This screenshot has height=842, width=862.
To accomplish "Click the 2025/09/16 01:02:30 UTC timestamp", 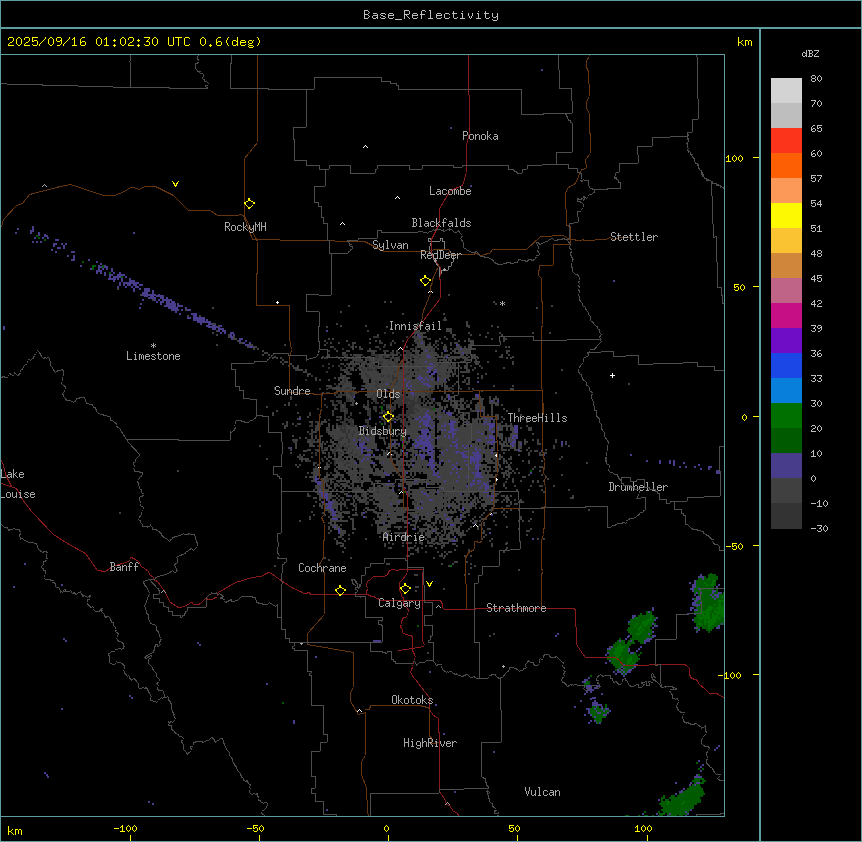I will pyautogui.click(x=134, y=42).
